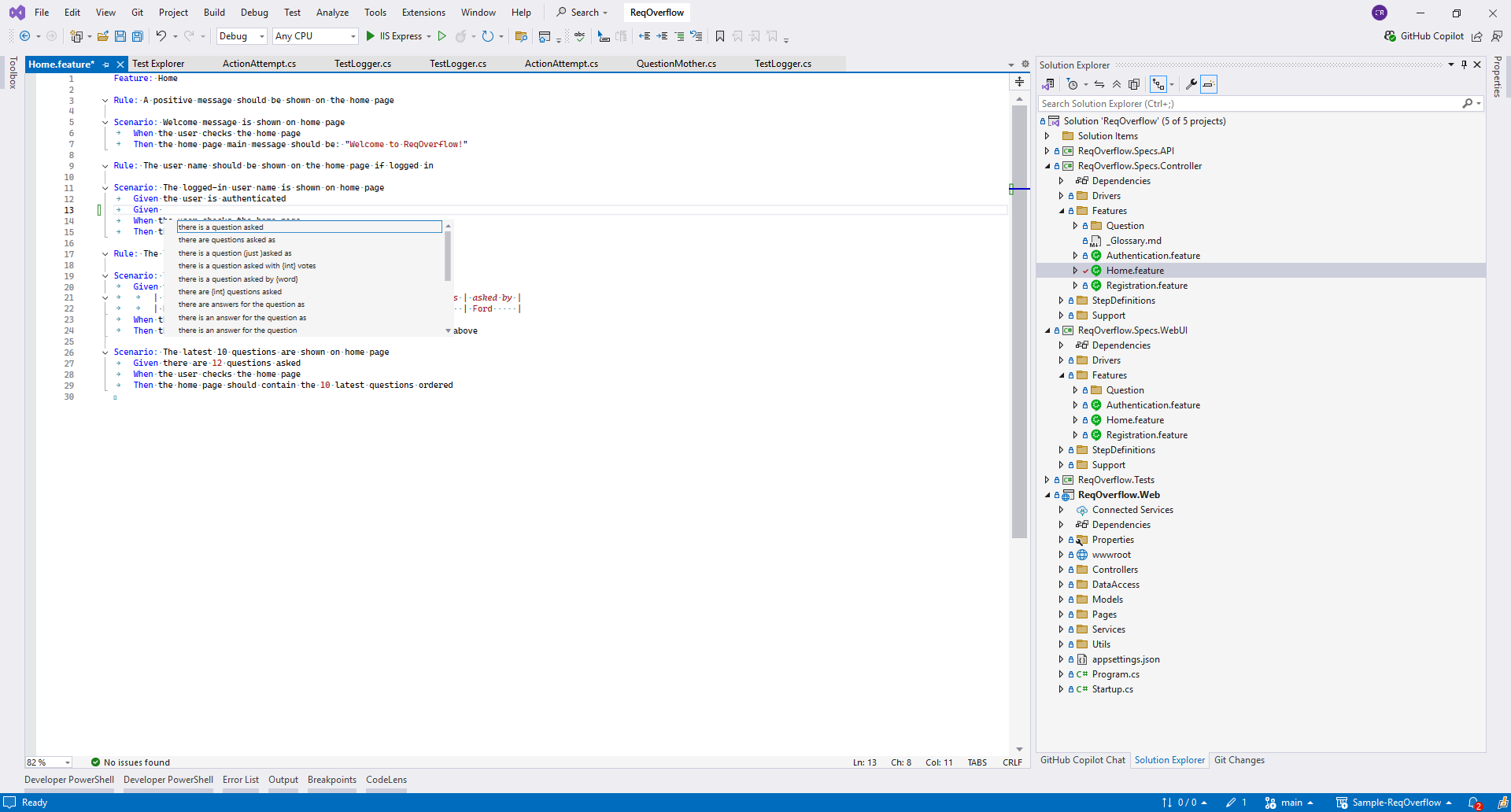Open the notifications bell in the status bar

(x=1475, y=803)
